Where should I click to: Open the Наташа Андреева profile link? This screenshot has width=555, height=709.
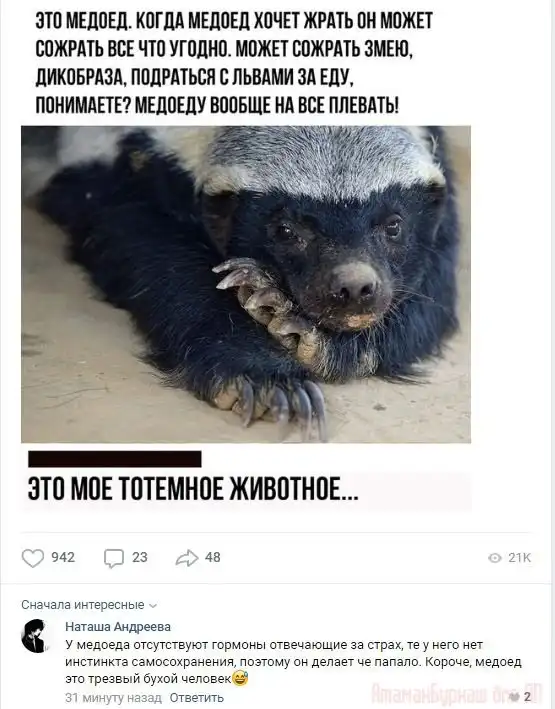(x=118, y=627)
